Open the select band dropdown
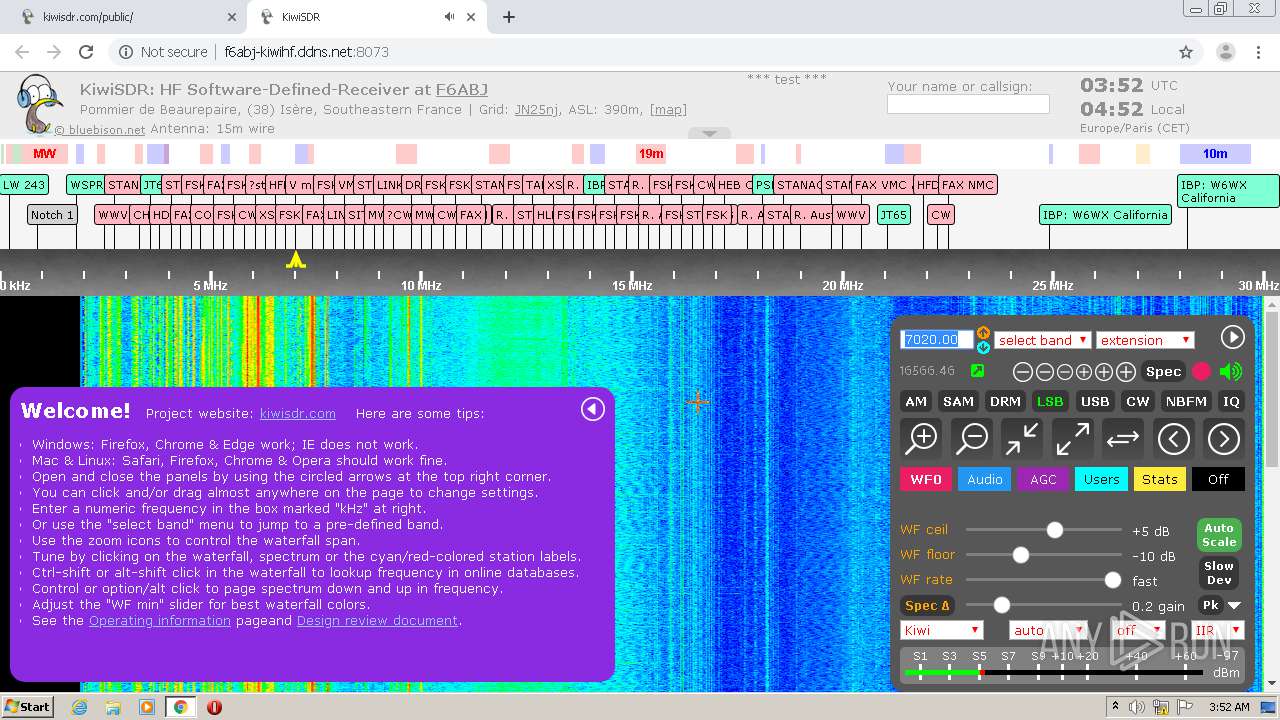Screen dimensions: 1280x720 1042,340
